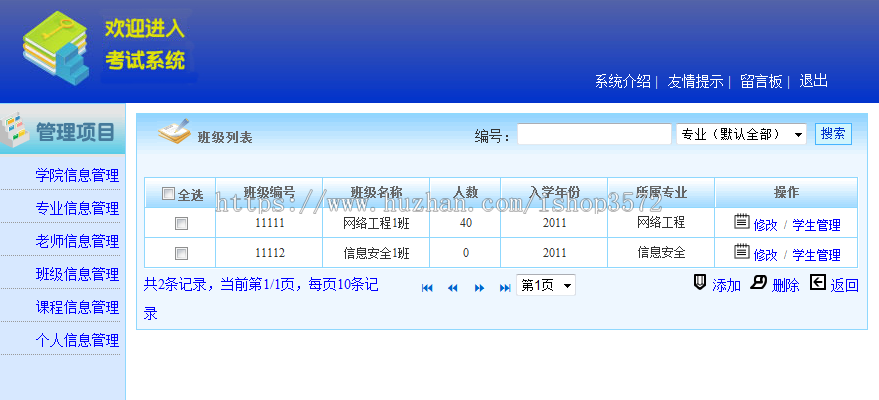Click the student count cell 40

tap(465, 223)
